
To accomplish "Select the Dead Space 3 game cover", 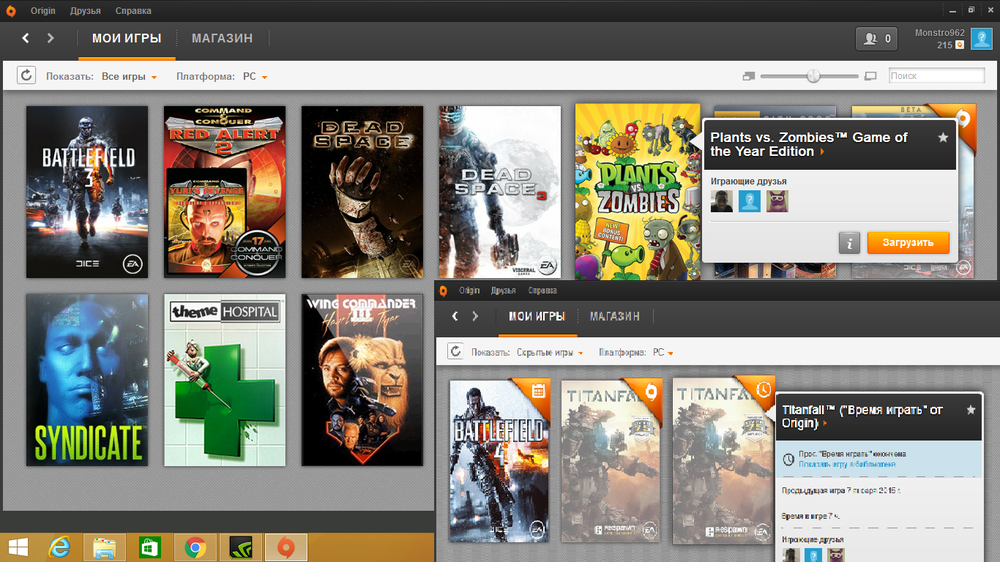I will 500,192.
